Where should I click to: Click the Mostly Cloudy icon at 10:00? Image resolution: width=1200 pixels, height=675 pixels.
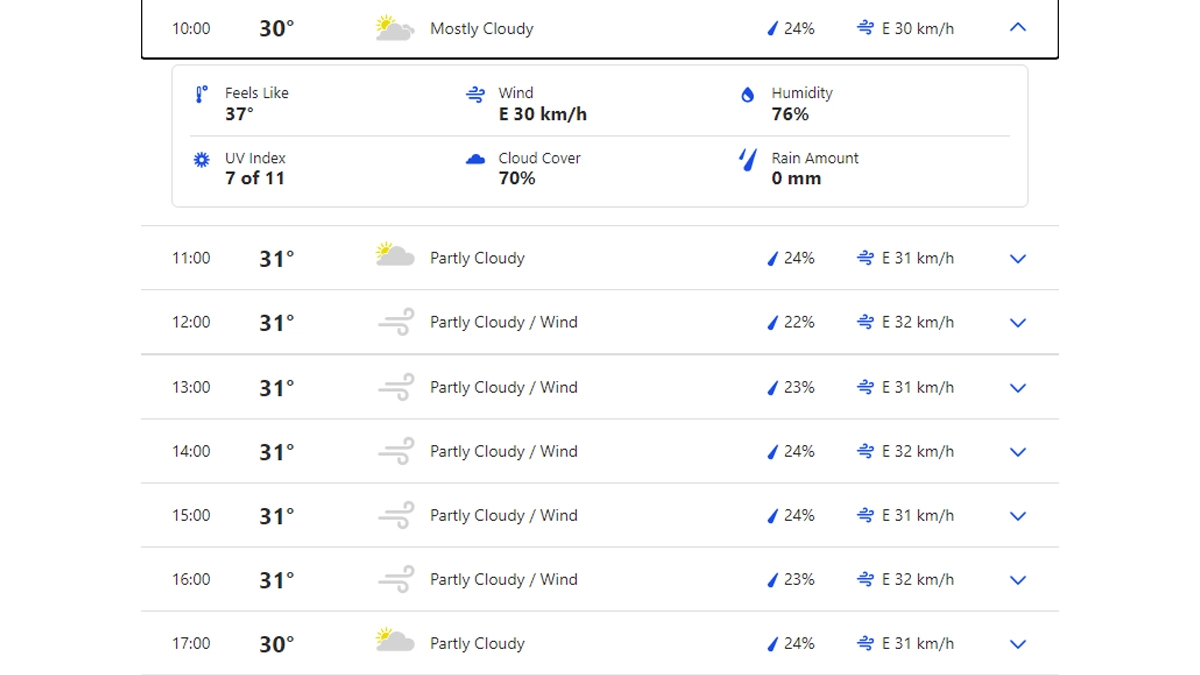394,28
